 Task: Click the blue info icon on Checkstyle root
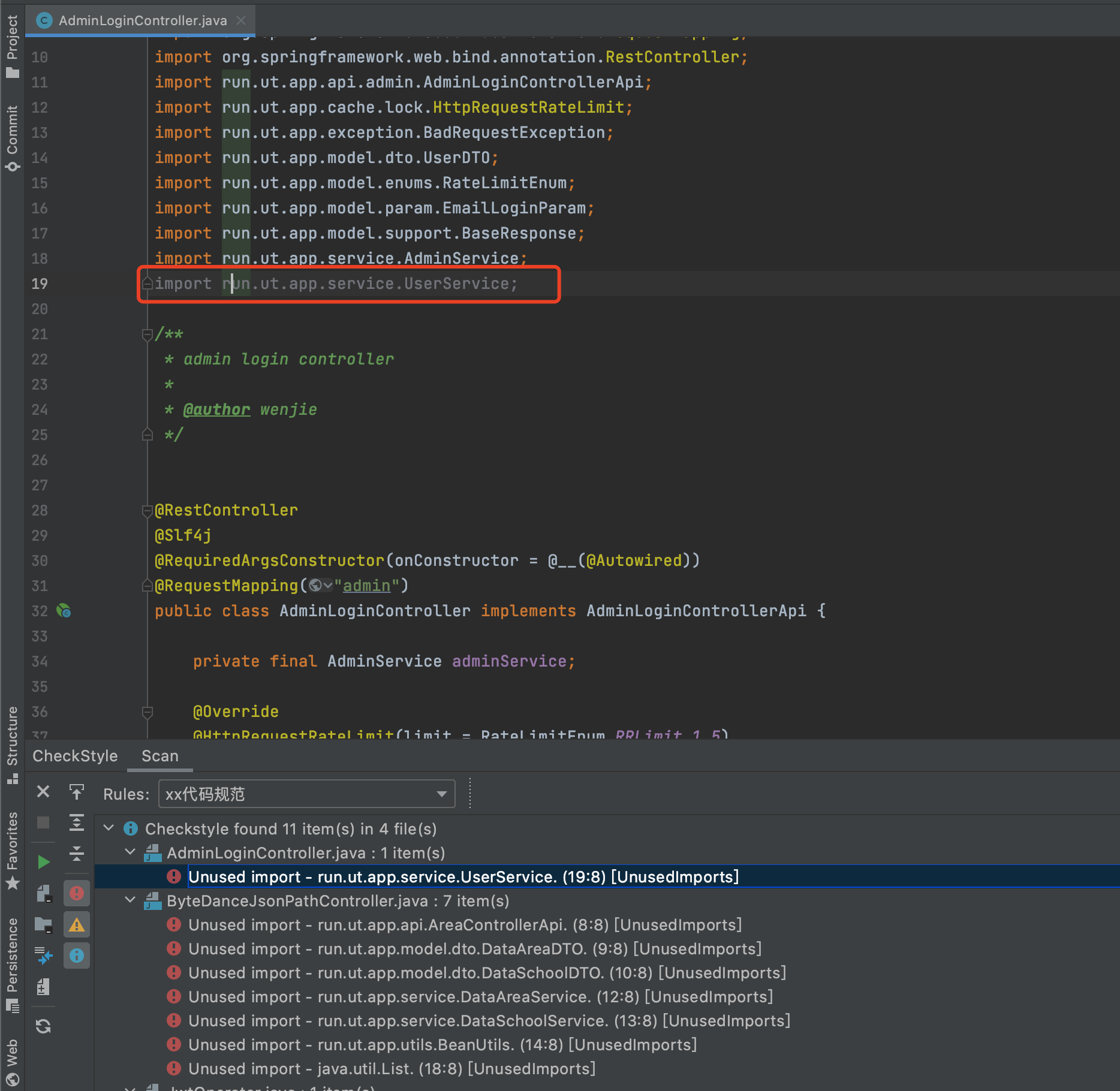coord(130,828)
